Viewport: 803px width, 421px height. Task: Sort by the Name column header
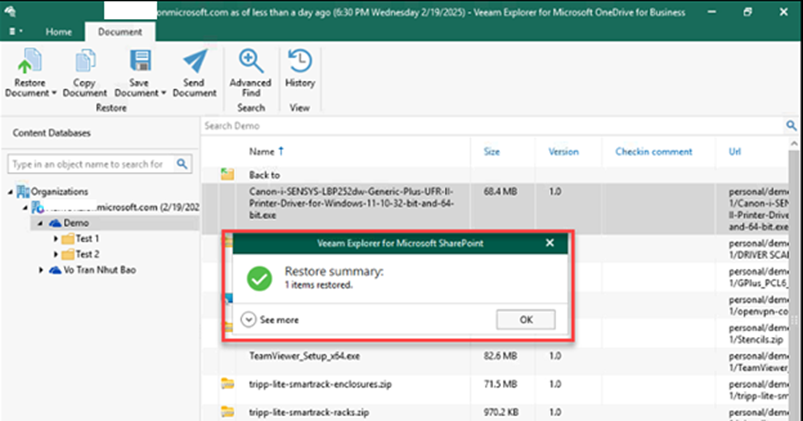[x=262, y=151]
